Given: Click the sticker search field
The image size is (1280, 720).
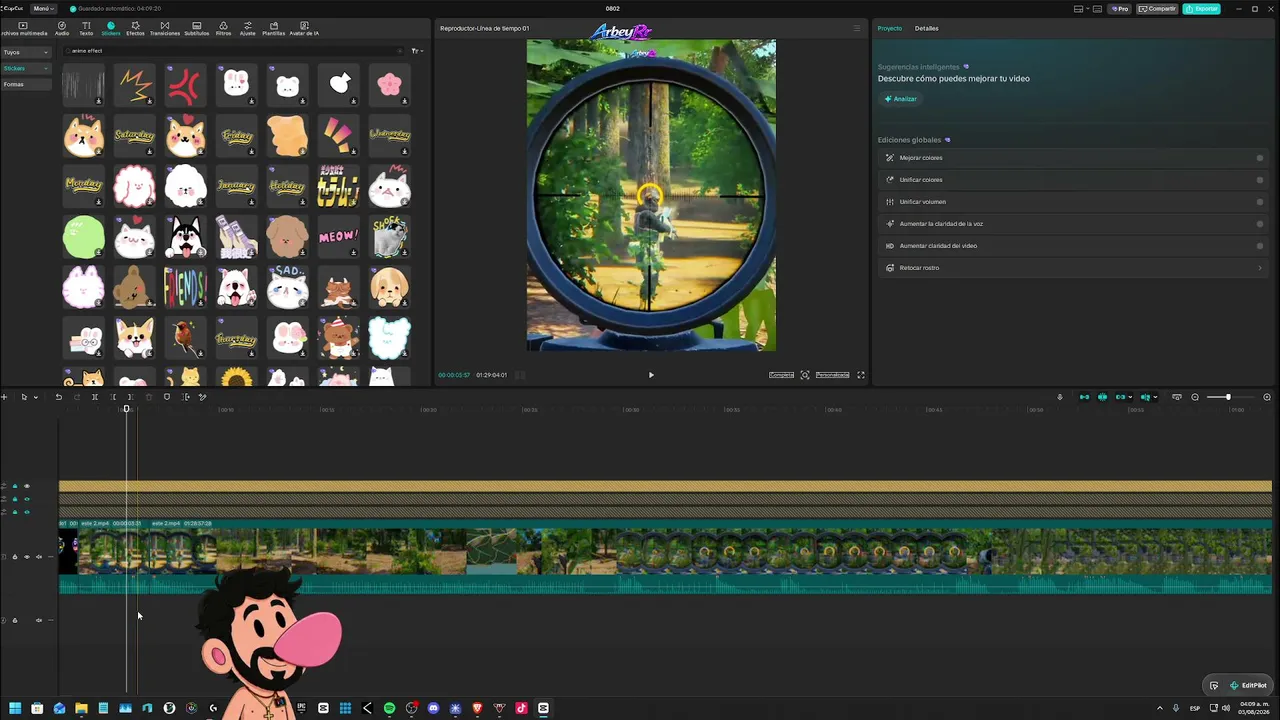Looking at the screenshot, I should pos(235,51).
